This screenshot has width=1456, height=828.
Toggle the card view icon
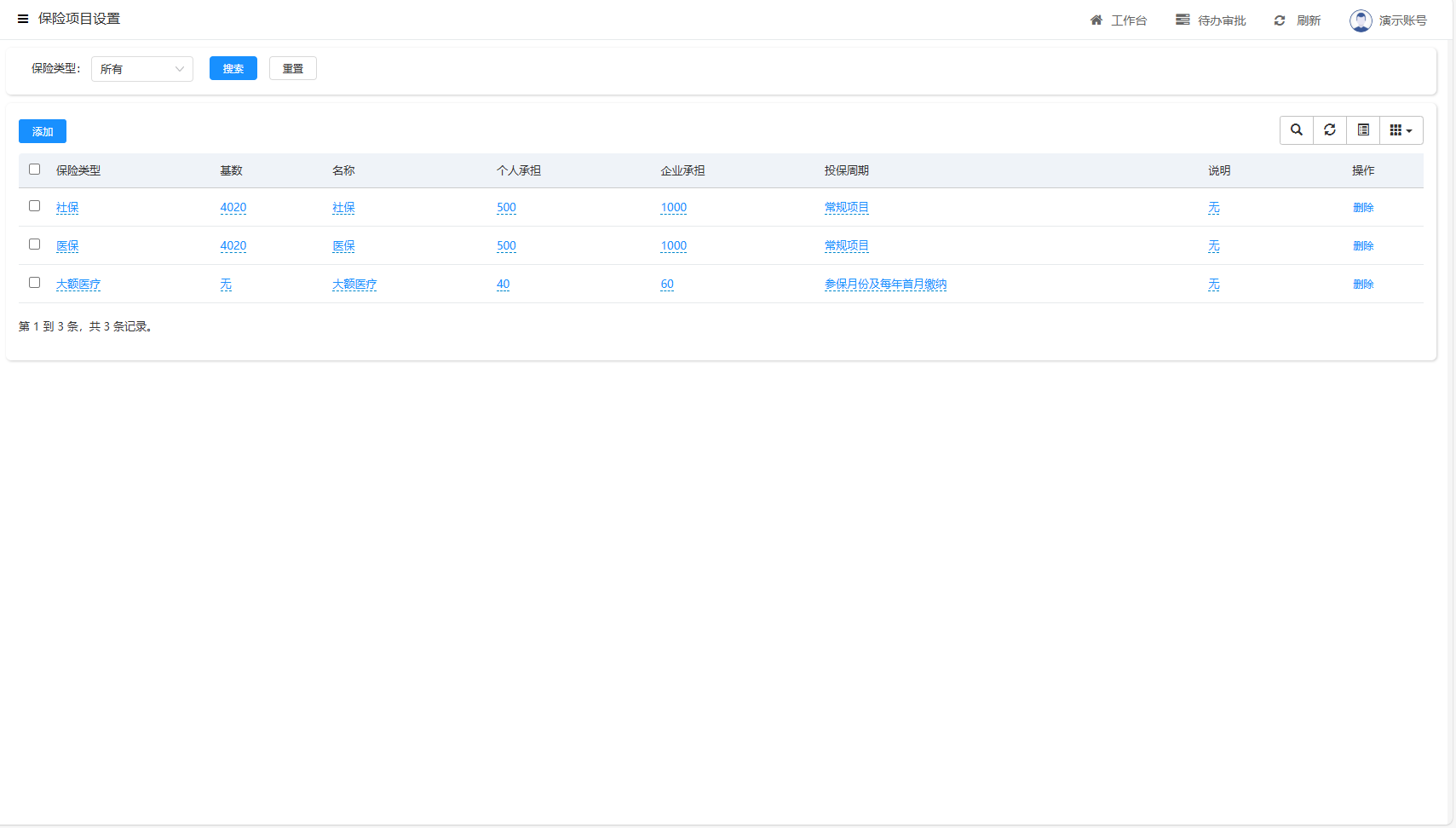coord(1363,130)
